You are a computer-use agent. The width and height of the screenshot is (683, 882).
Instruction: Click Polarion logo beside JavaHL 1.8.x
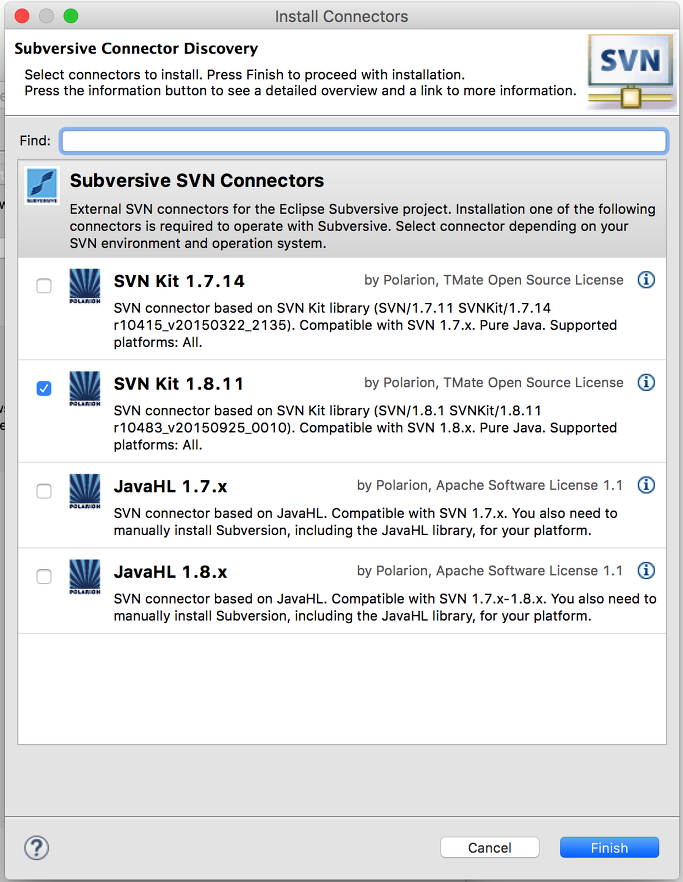tap(85, 577)
